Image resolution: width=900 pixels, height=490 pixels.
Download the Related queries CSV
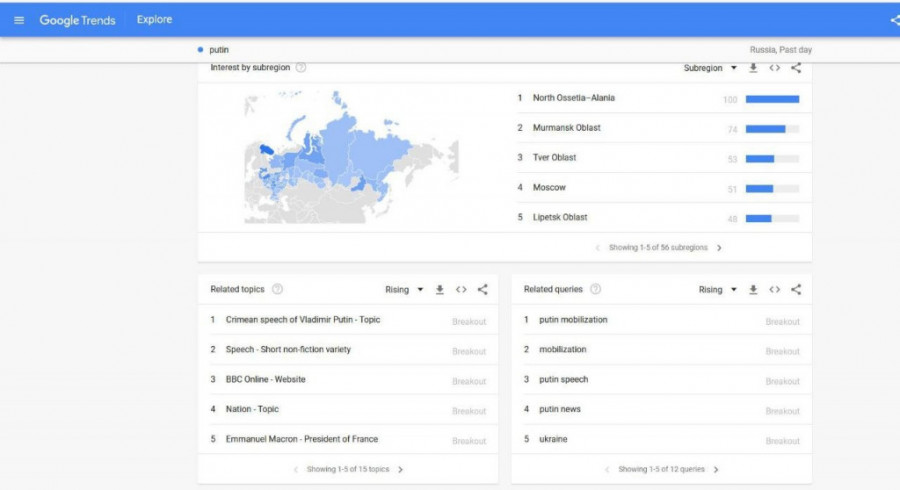[753, 290]
